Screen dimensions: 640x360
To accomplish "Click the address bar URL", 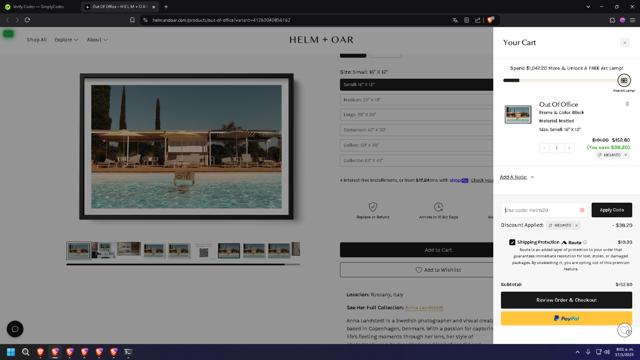I will (222, 20).
